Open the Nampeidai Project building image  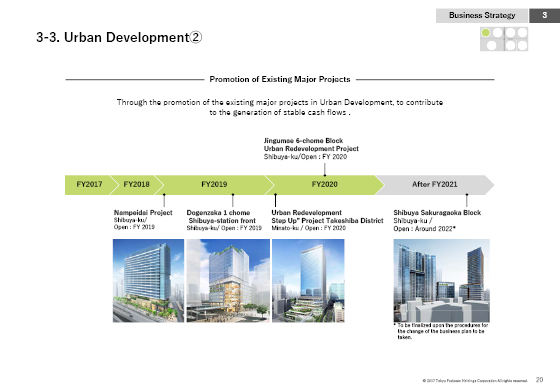pos(149,281)
